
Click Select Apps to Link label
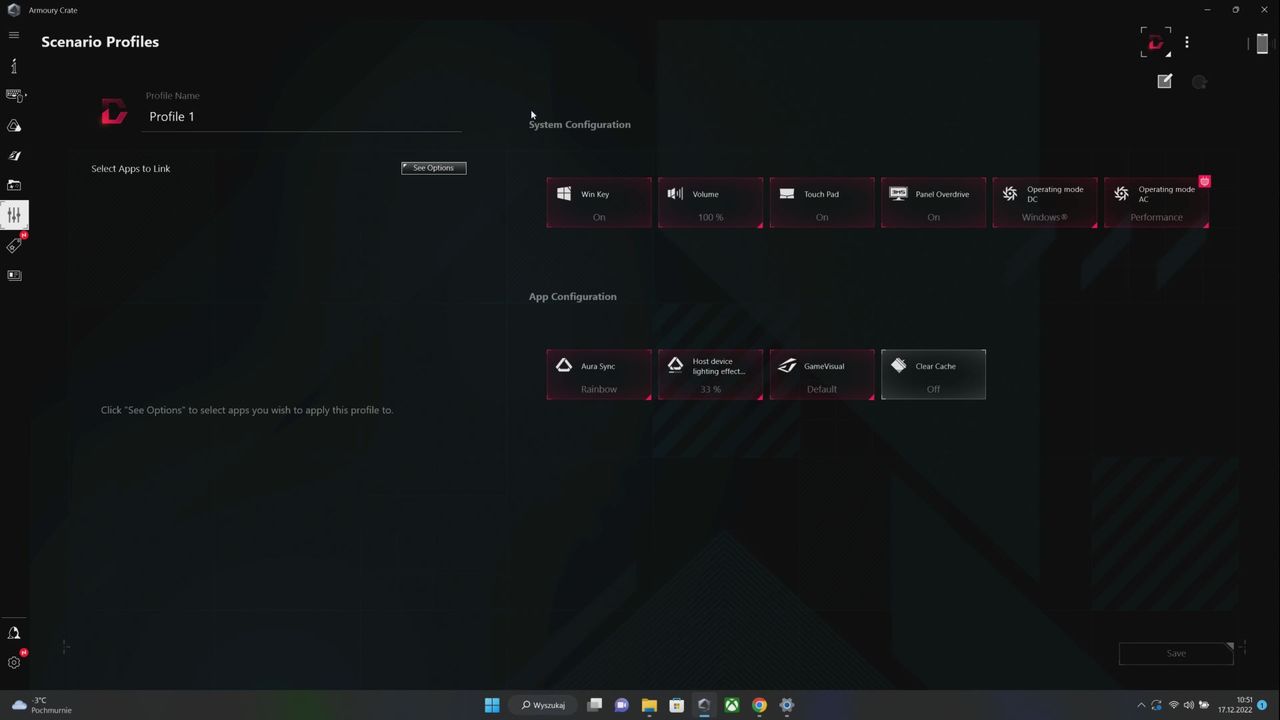point(131,169)
